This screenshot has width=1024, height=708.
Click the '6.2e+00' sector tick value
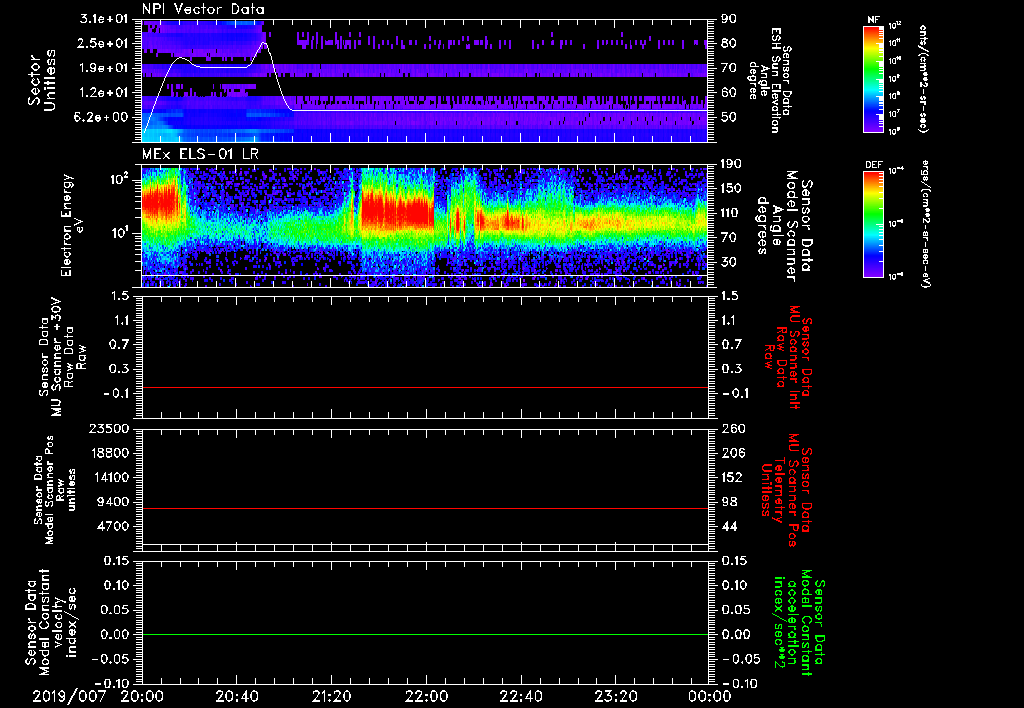(x=103, y=117)
